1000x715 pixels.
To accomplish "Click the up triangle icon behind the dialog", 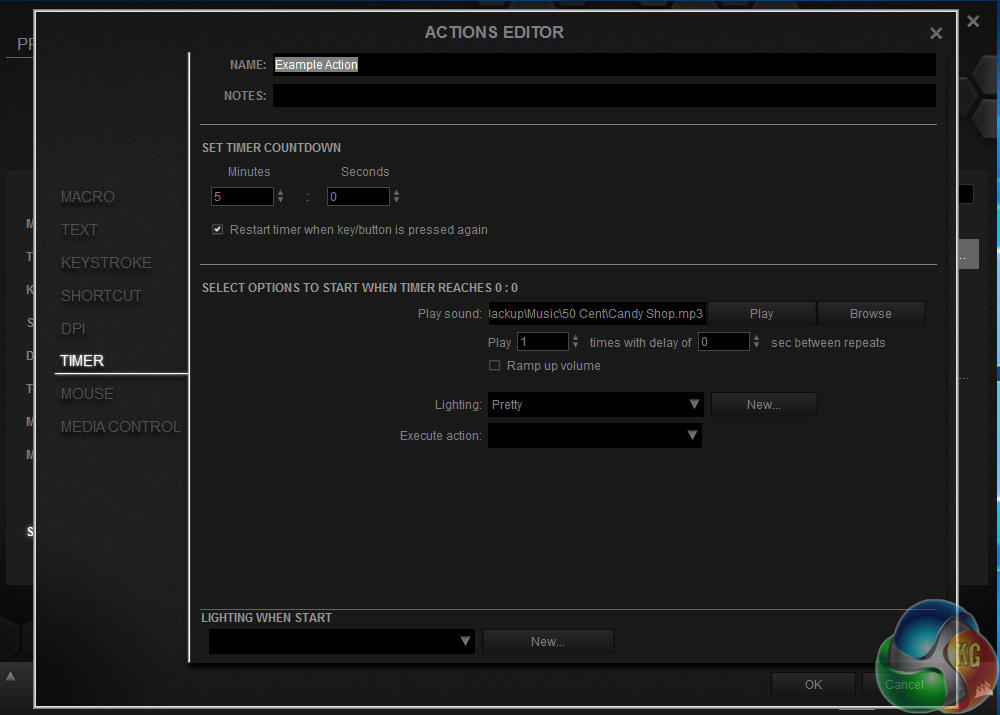I will [x=10, y=676].
